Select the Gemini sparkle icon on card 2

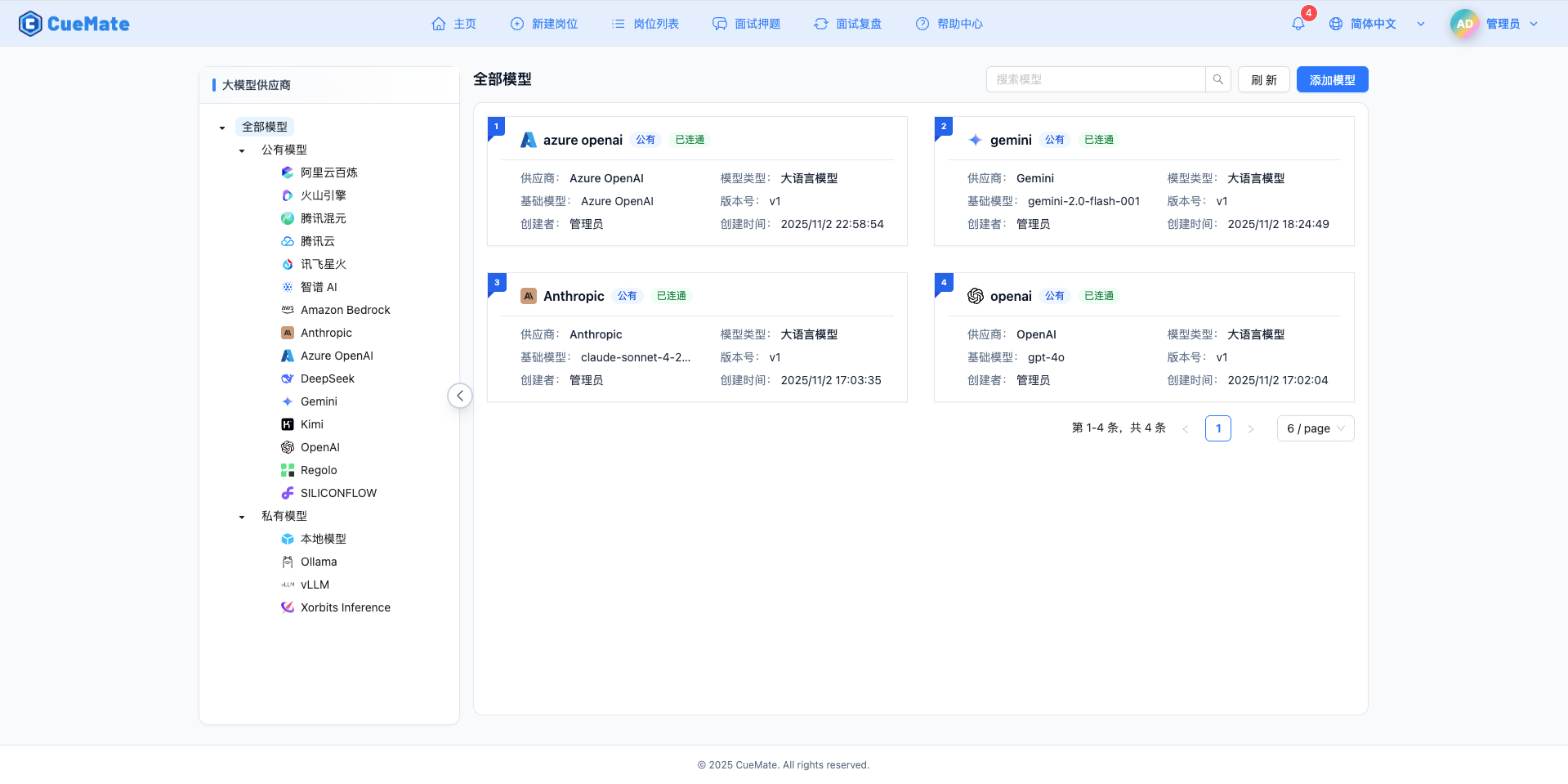[975, 140]
